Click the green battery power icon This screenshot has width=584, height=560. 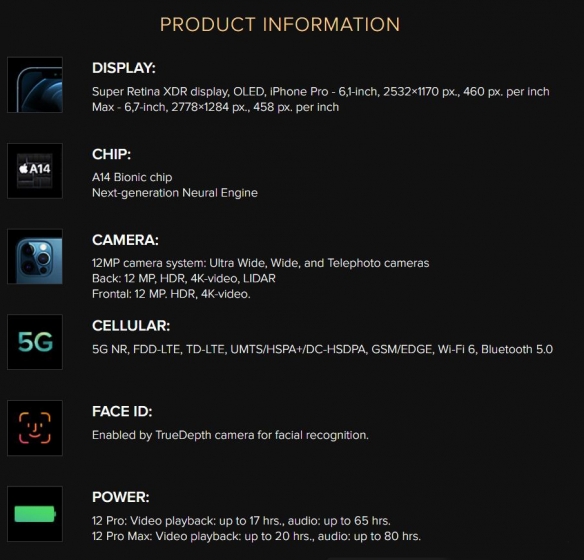(35, 513)
